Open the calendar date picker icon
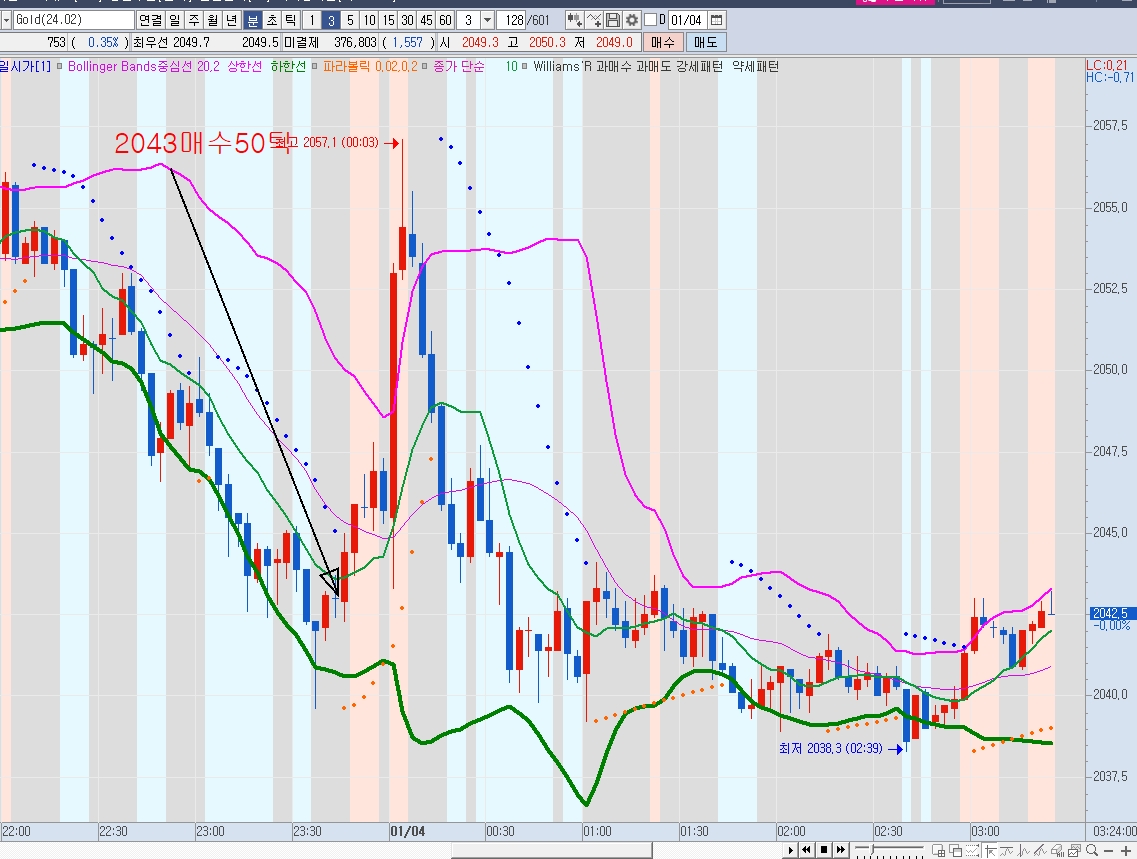1137x859 pixels. click(x=716, y=20)
